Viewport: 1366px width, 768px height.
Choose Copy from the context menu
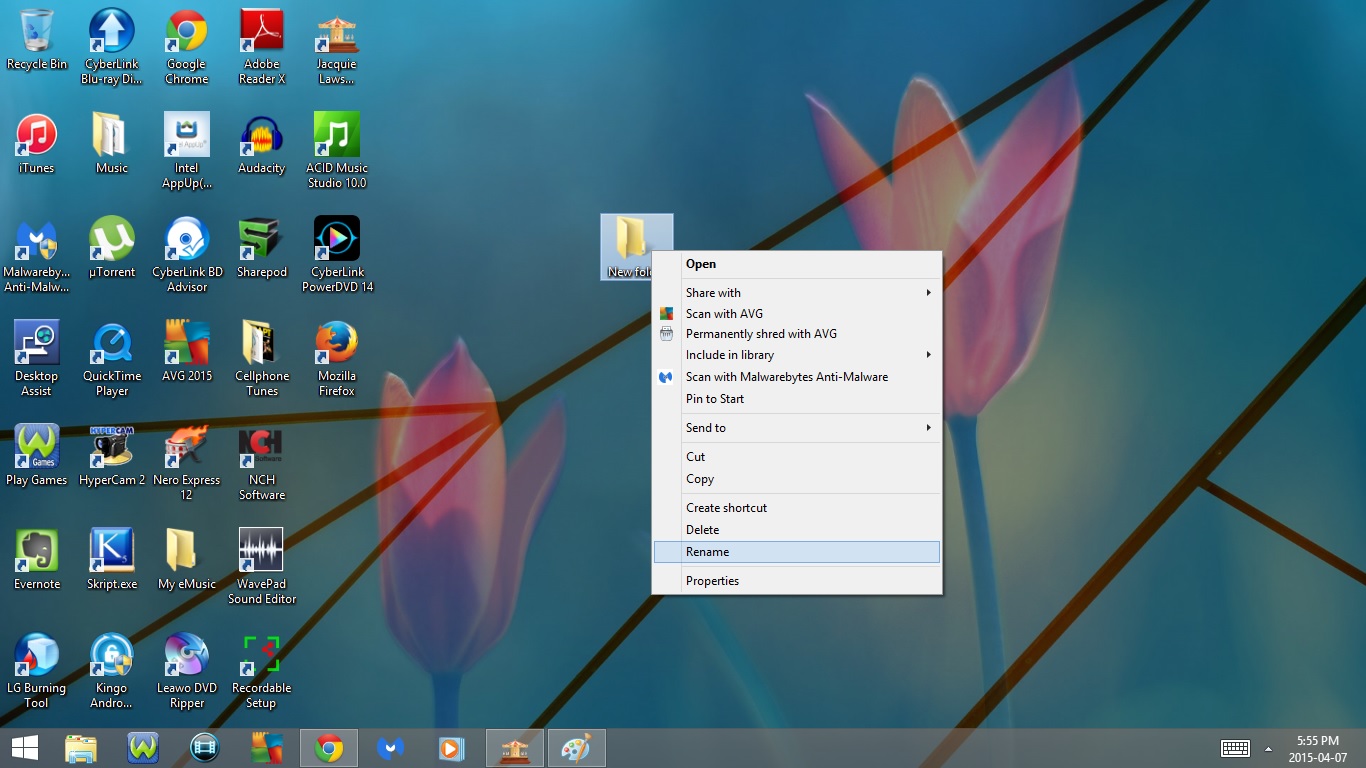click(796, 479)
